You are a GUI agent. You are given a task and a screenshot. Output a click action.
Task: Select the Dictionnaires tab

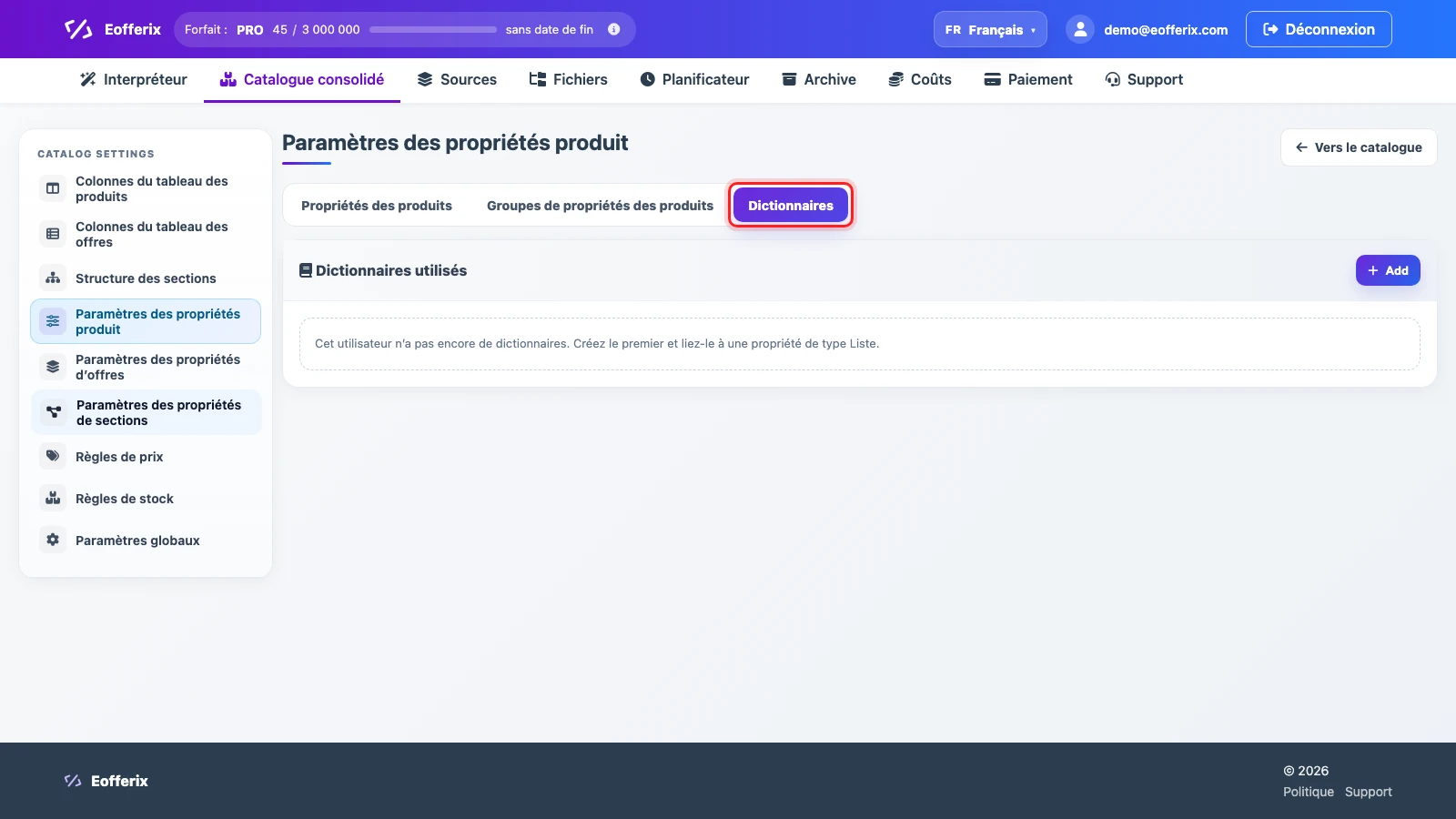click(x=791, y=206)
